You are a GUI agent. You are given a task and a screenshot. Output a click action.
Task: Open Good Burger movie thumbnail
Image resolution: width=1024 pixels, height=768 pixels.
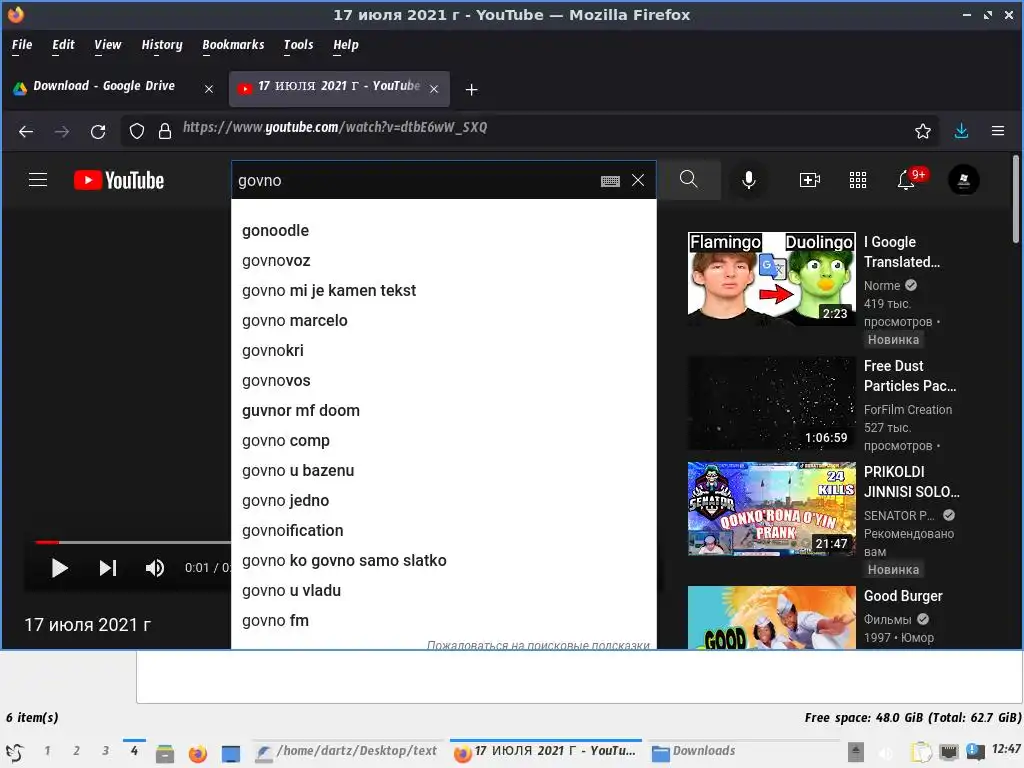771,618
